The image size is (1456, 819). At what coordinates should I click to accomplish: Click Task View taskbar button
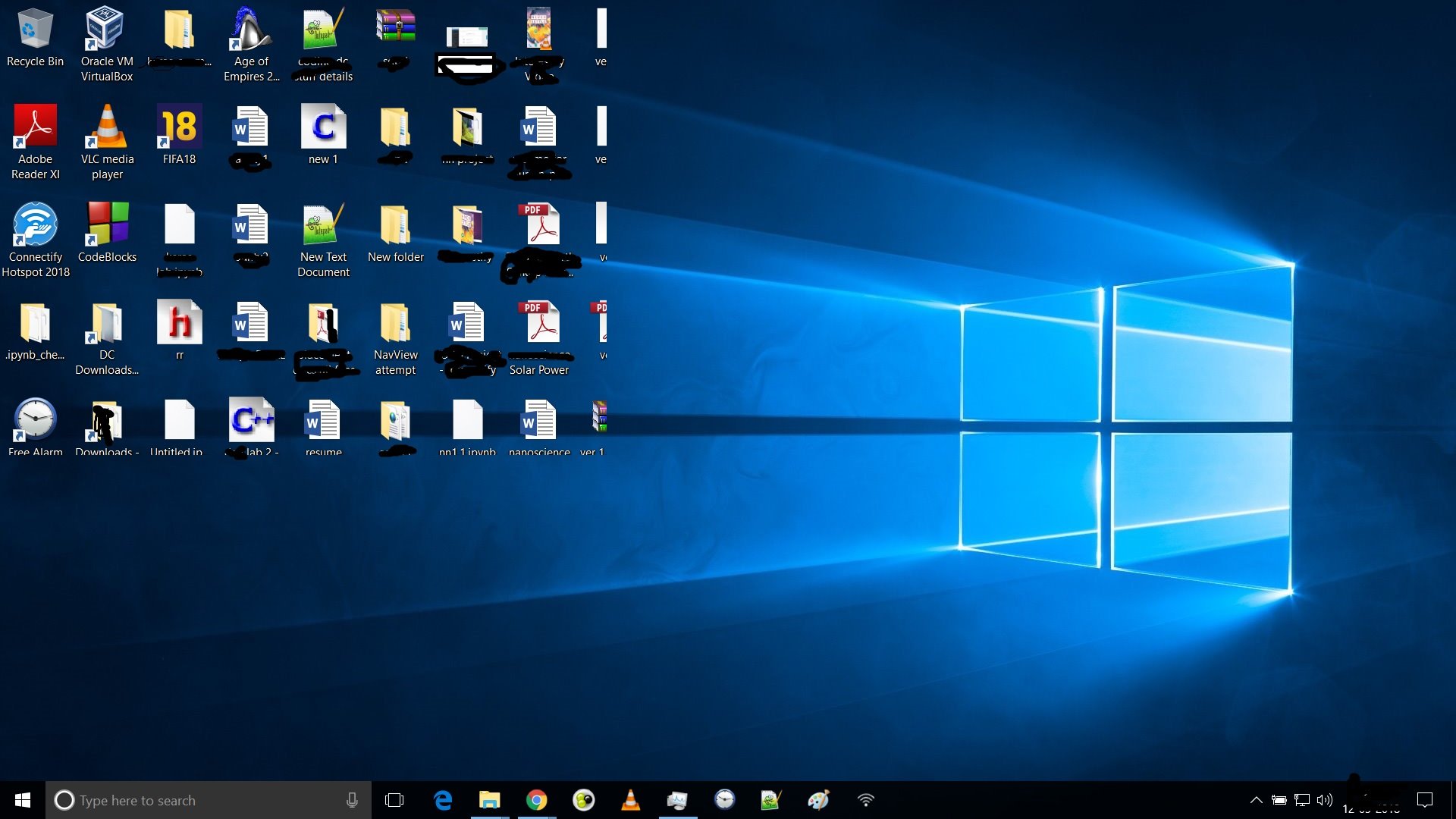pyautogui.click(x=395, y=800)
